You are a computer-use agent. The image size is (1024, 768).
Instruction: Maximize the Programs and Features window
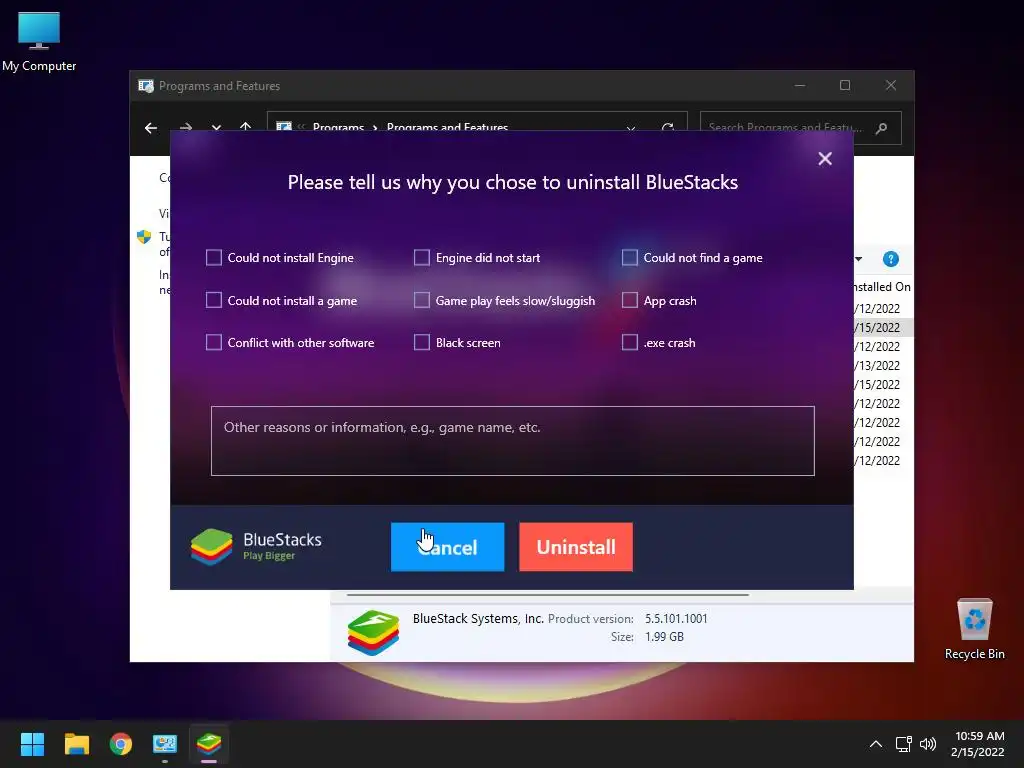845,86
